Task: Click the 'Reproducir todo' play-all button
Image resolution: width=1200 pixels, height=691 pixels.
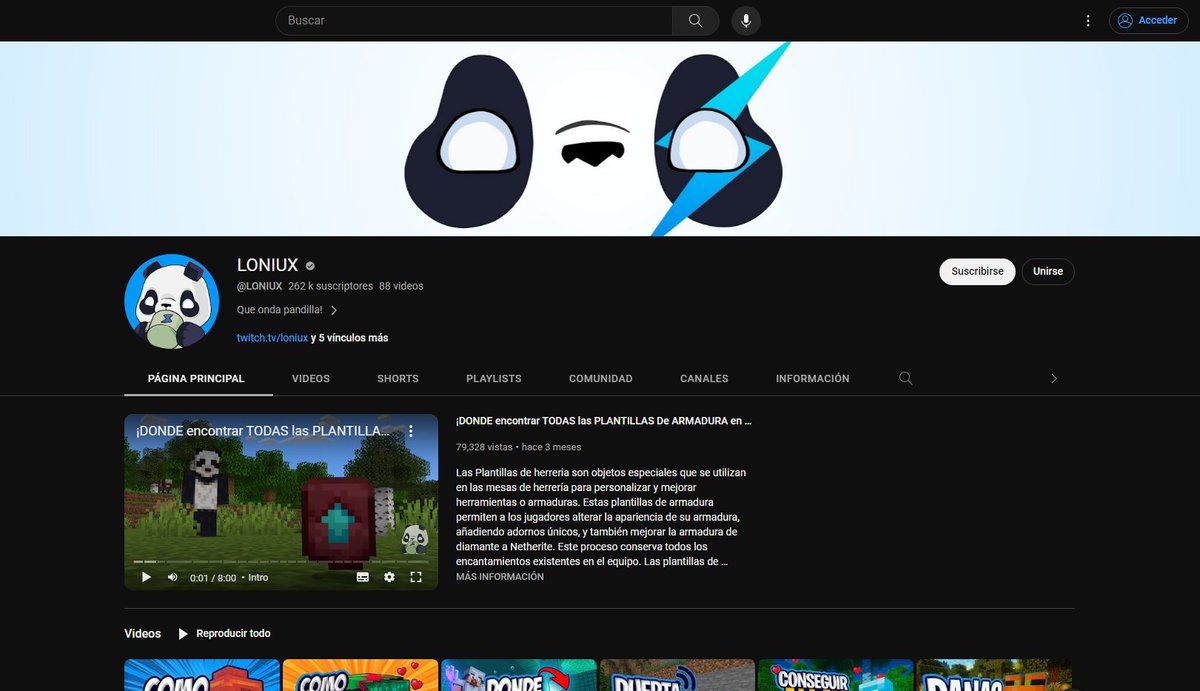Action: click(x=224, y=633)
